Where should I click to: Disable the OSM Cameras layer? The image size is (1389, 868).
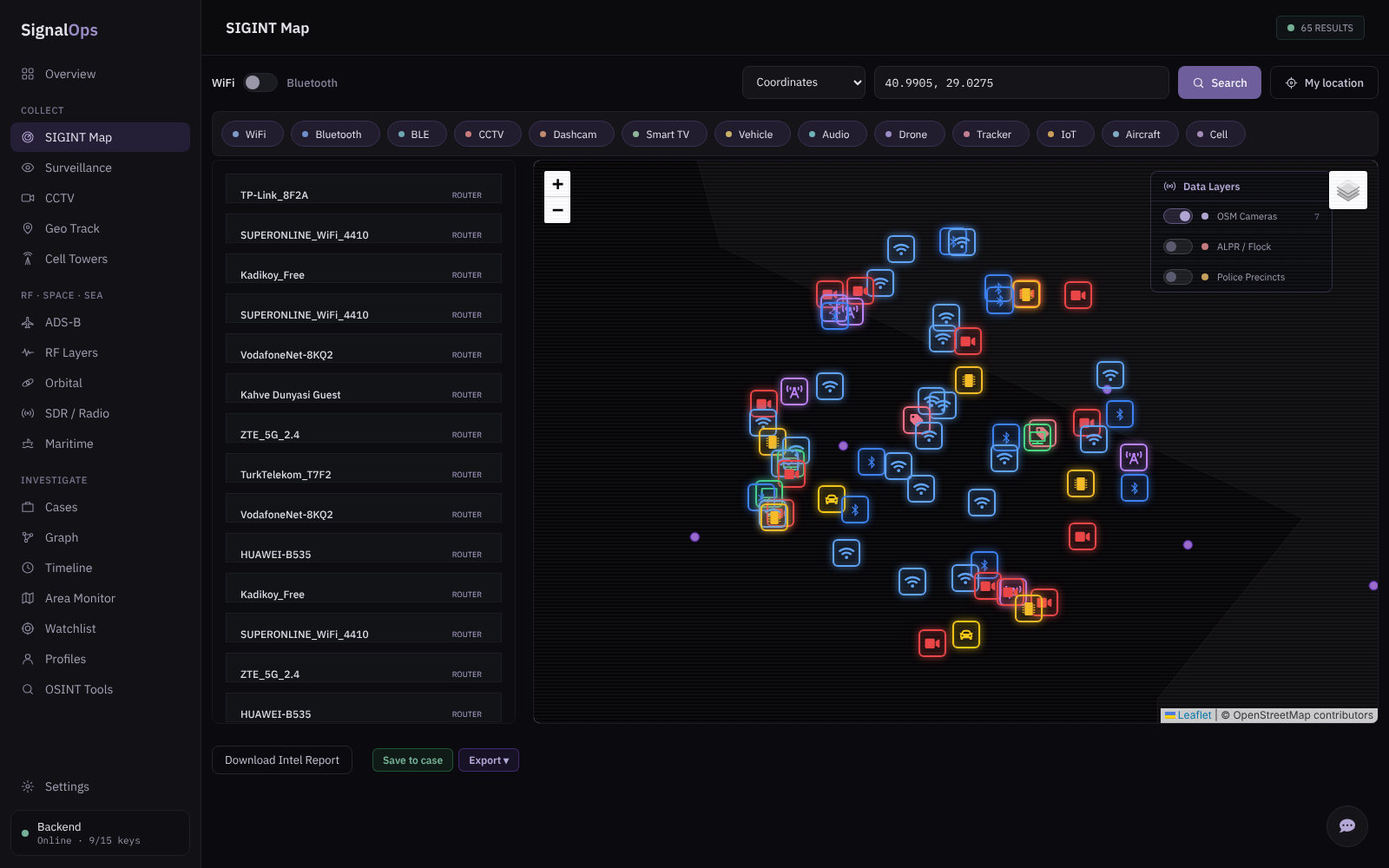coord(1178,216)
